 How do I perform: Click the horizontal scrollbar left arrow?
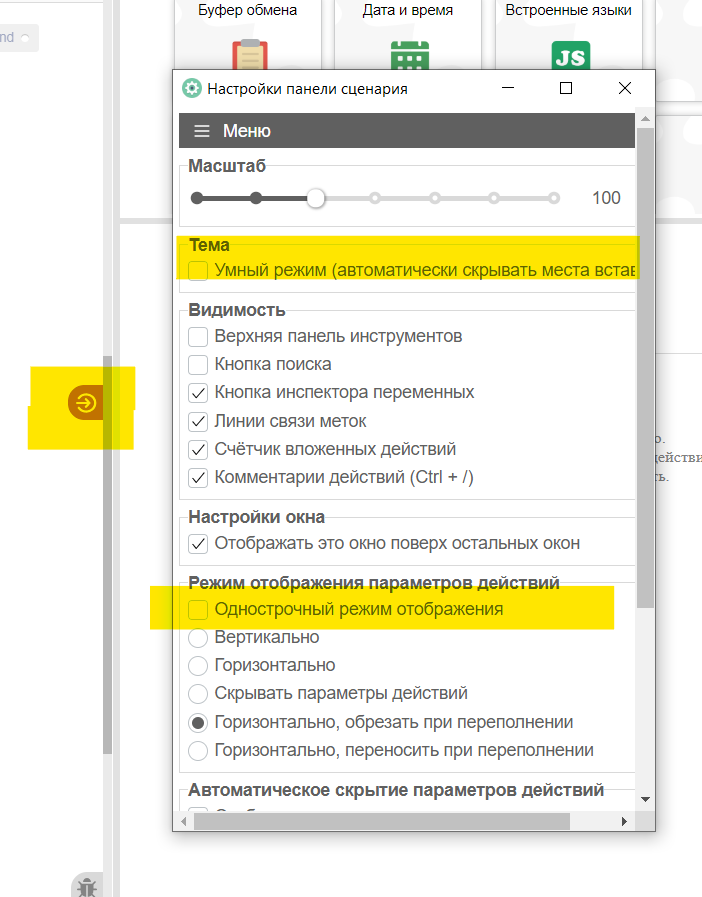[x=184, y=821]
